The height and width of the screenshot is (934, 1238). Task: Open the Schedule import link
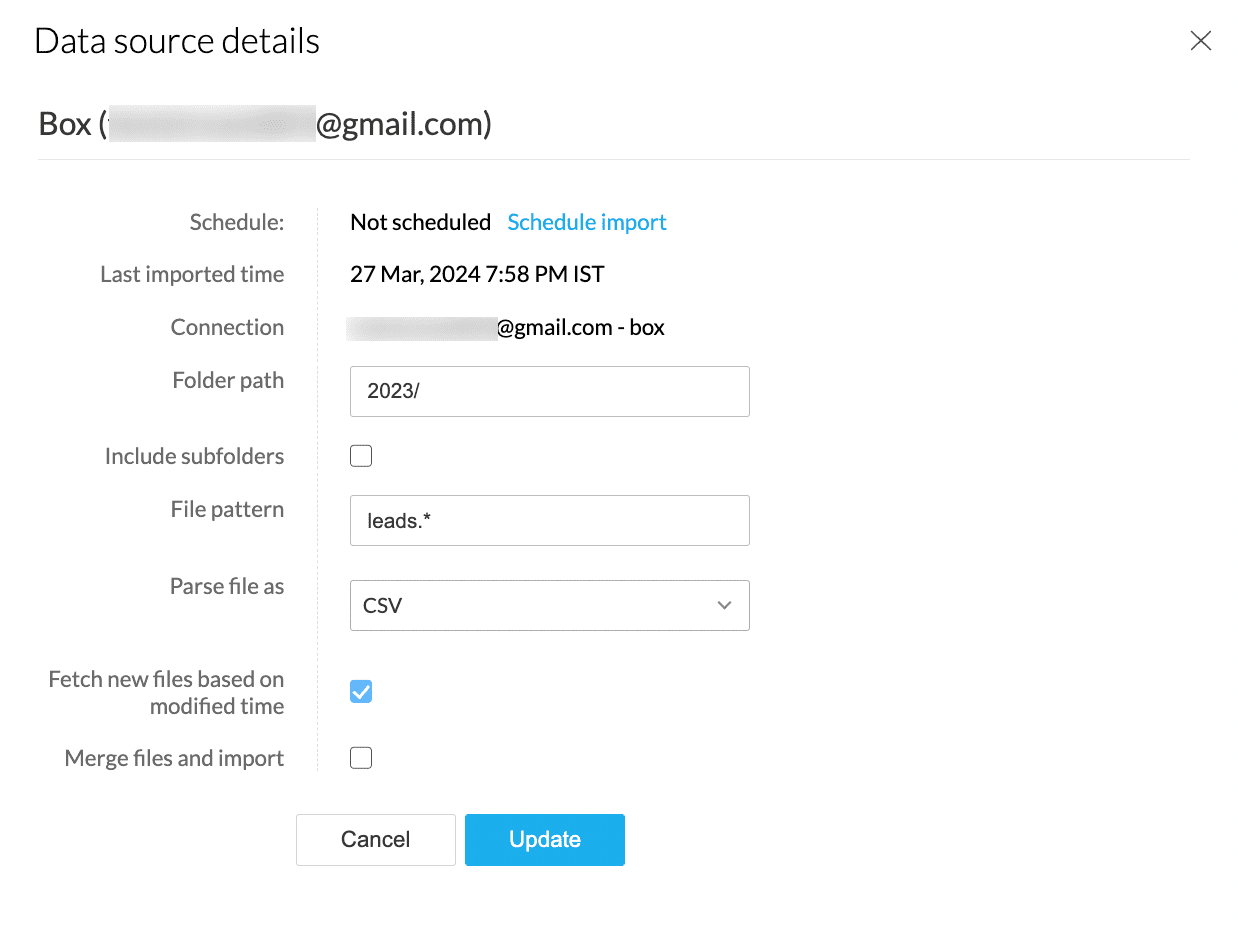(x=586, y=222)
